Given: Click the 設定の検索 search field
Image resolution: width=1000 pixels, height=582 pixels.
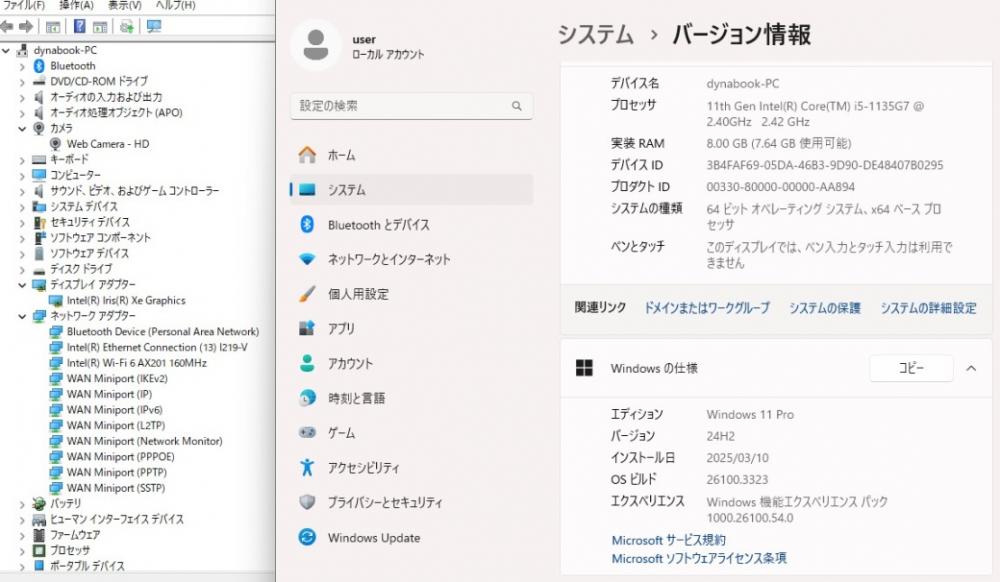Looking at the screenshot, I should click(x=411, y=106).
